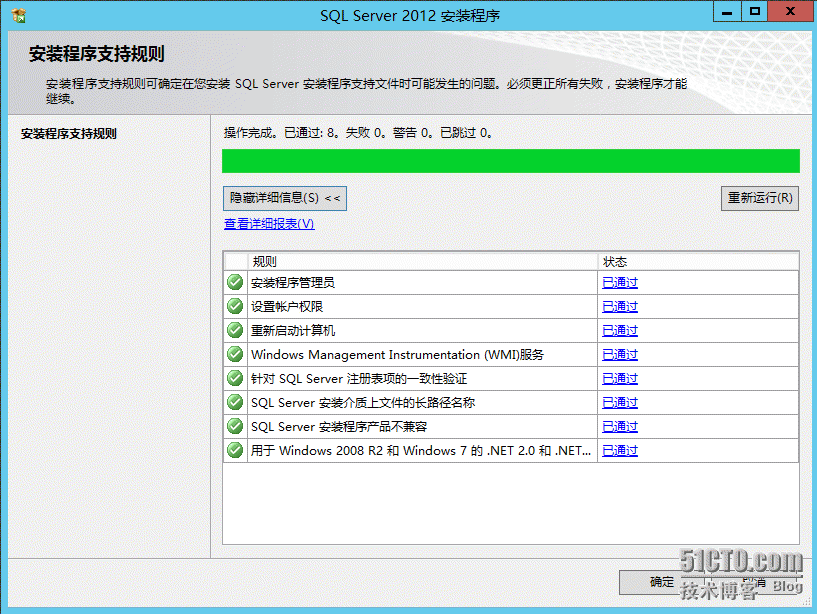Open 已通过 link for 注册表项的一致性验证
This screenshot has height=614, width=817.
pyautogui.click(x=620, y=378)
